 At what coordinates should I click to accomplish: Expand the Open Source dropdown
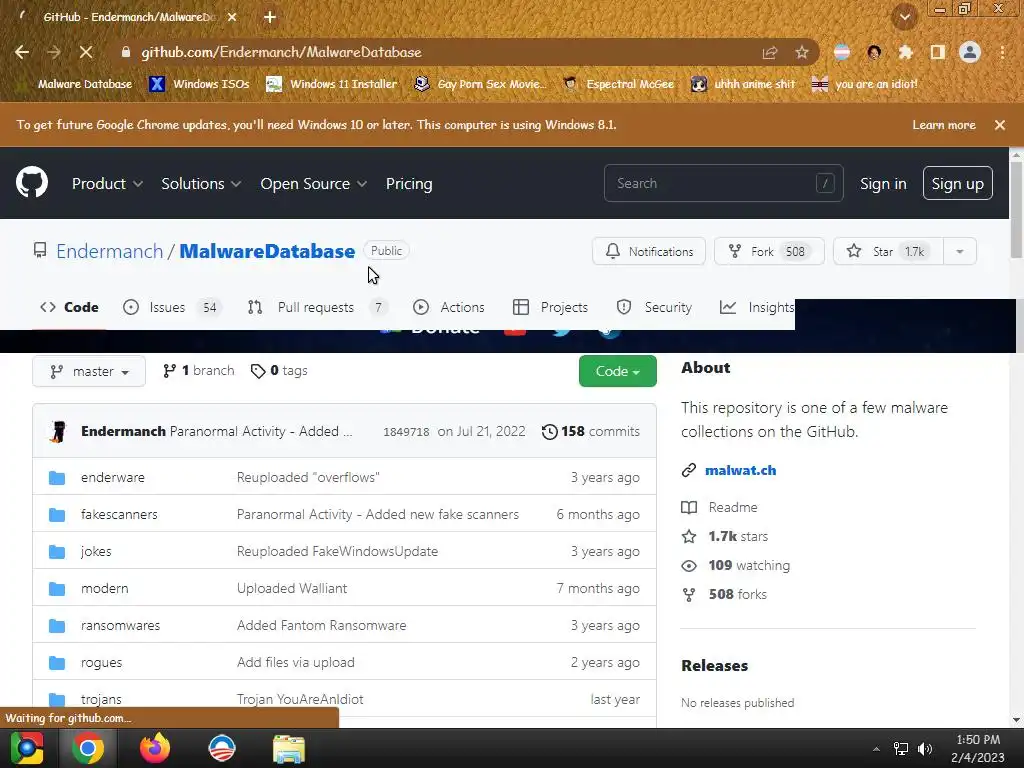click(x=313, y=184)
